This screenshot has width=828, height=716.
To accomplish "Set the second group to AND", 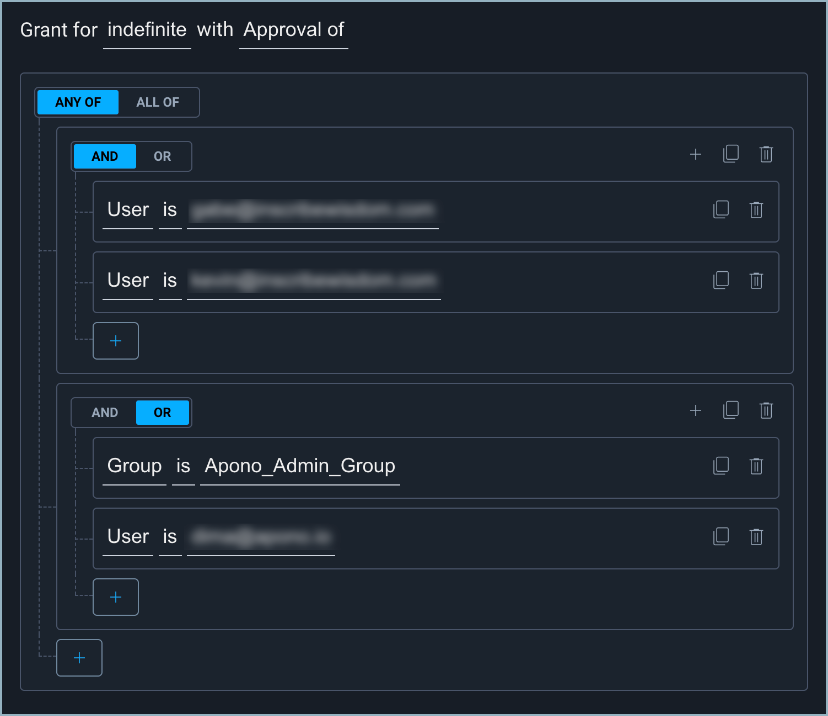I will (x=105, y=412).
